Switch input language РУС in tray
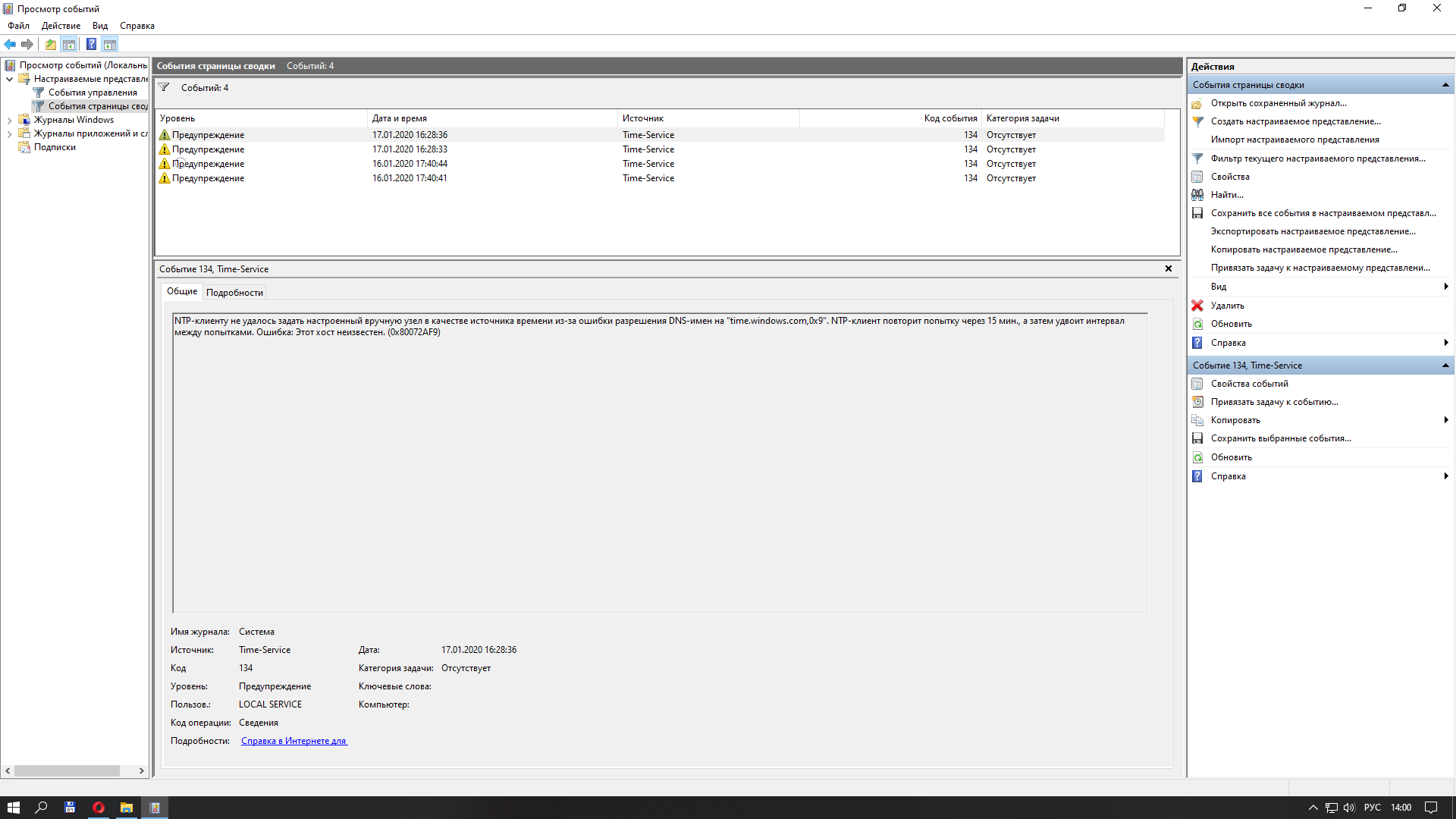The width and height of the screenshot is (1456, 819). (1373, 808)
